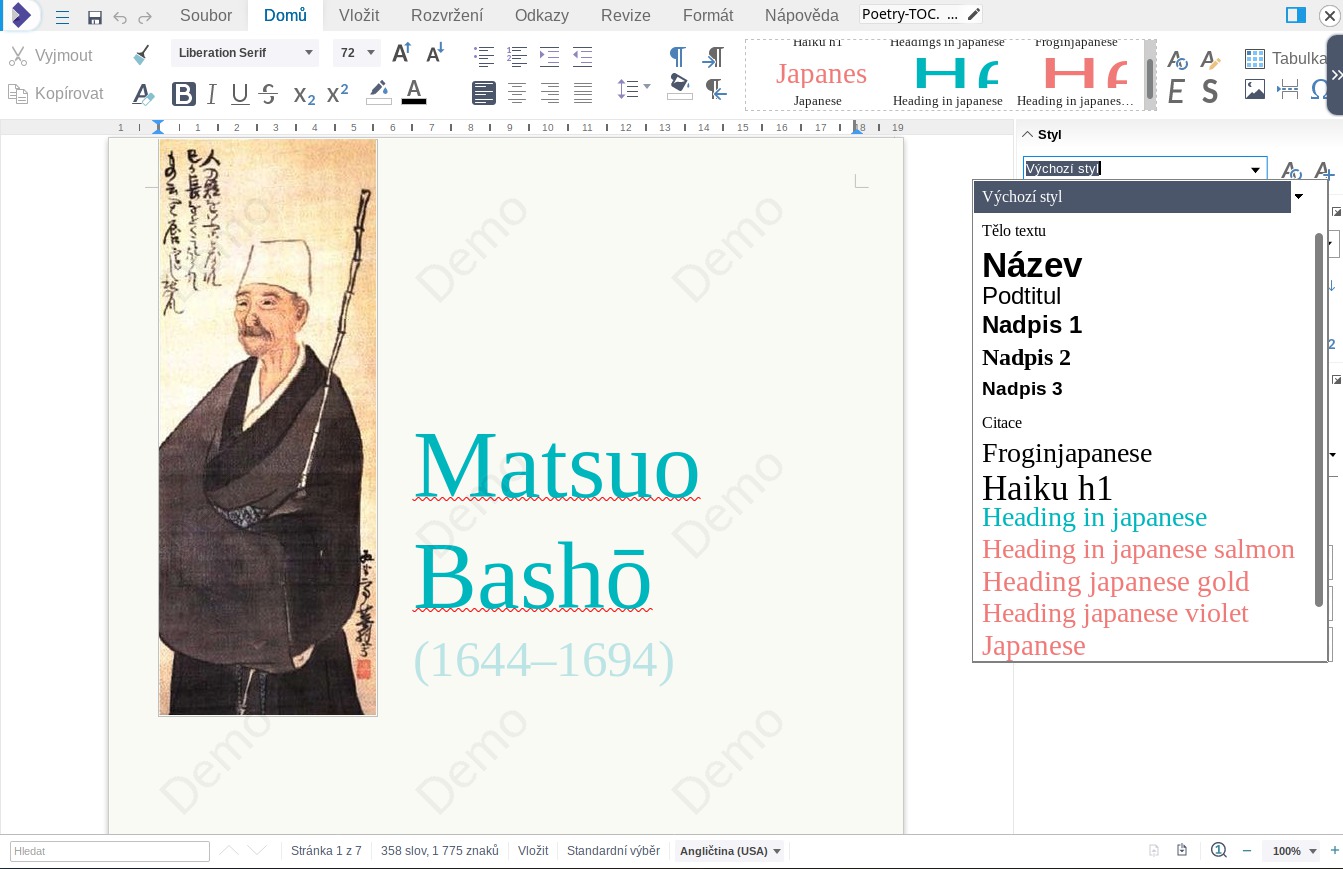Justify the paragraph
Screen dimensions: 1343x869
pos(583,93)
